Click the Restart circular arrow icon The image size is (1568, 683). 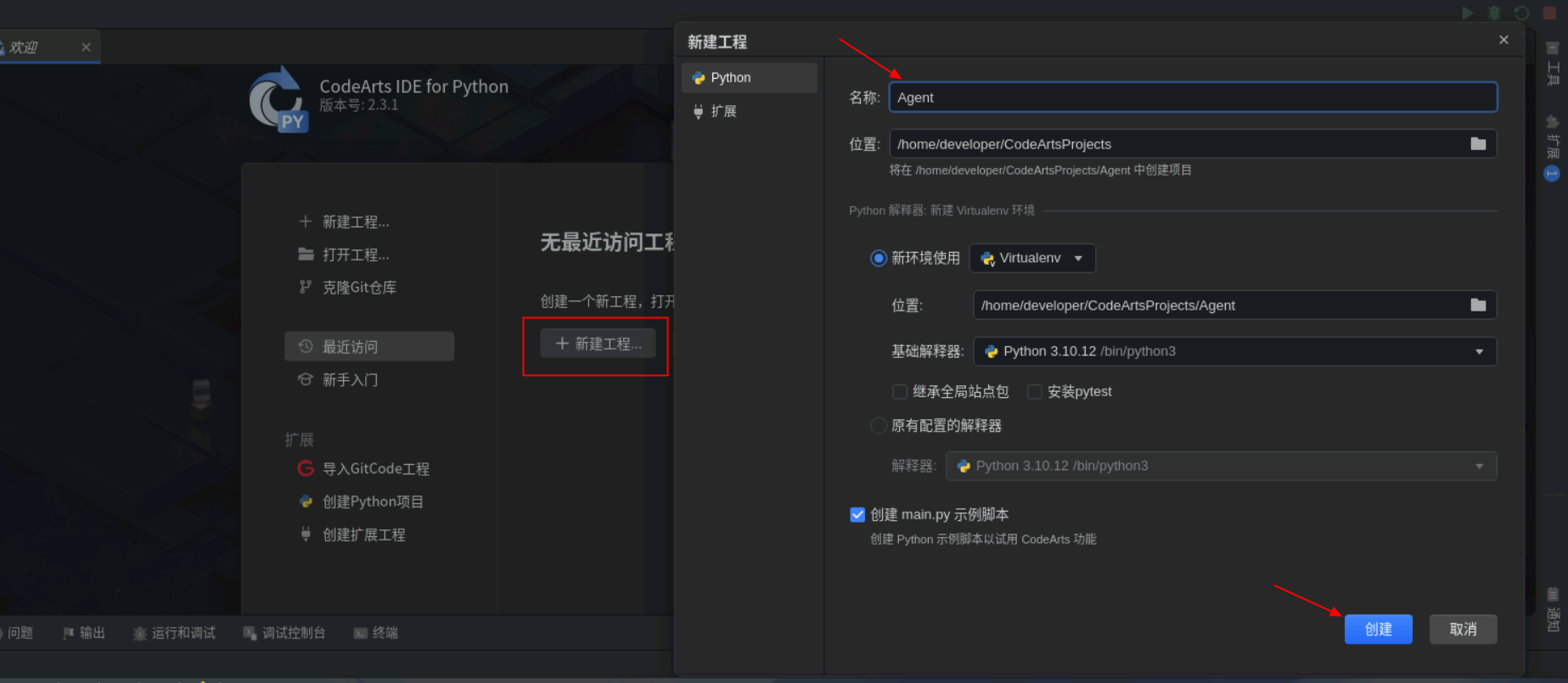[1522, 13]
